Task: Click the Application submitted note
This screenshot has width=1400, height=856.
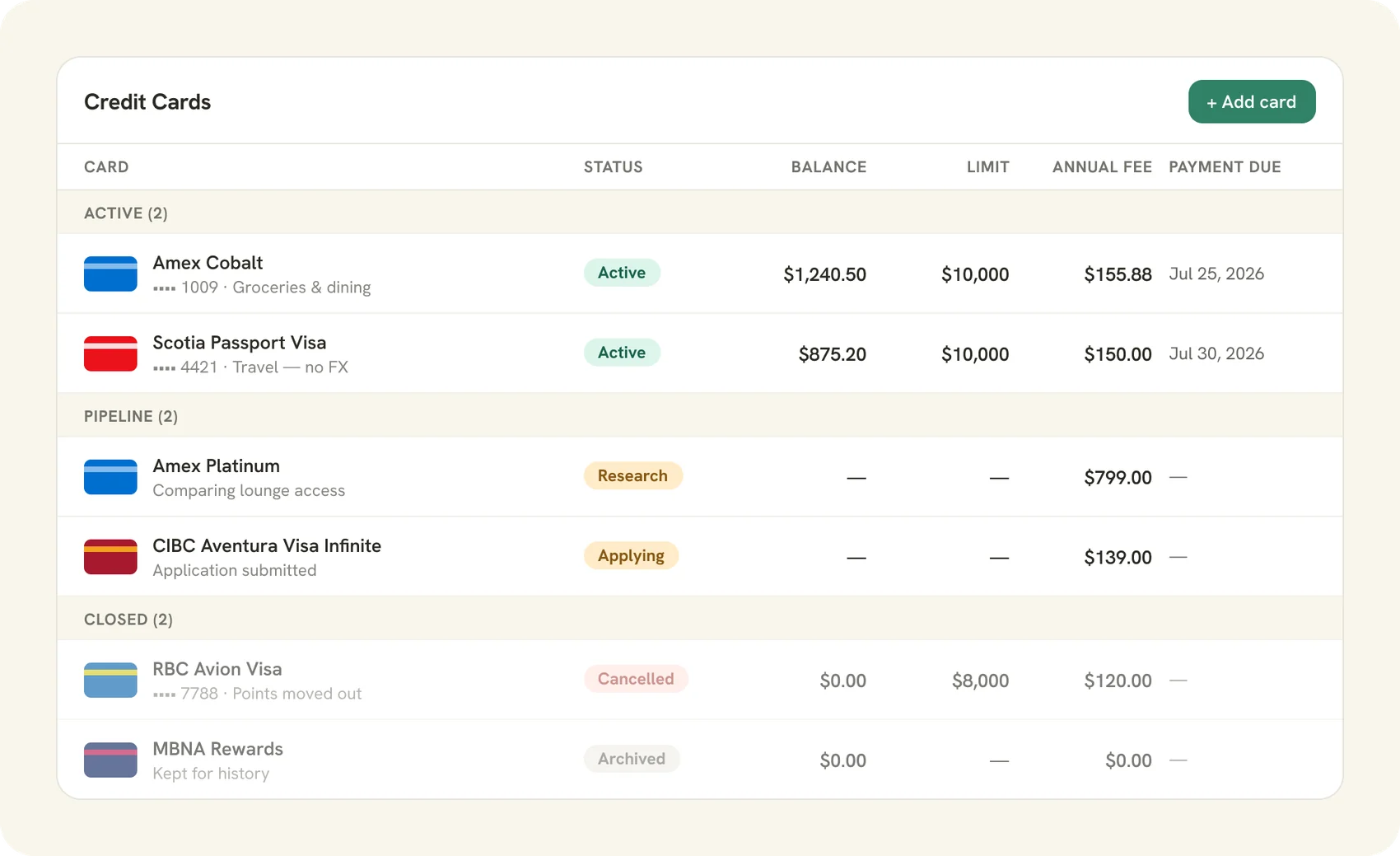Action: click(x=235, y=570)
